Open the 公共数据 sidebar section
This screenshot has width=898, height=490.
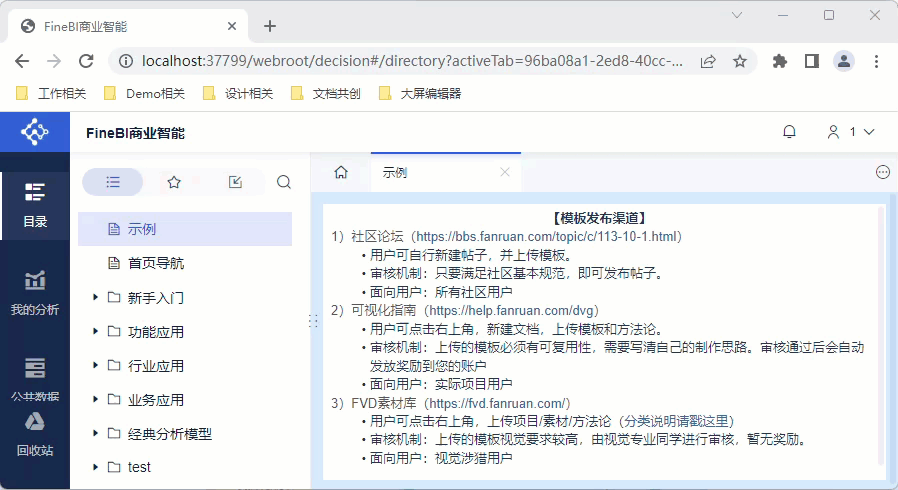34,379
